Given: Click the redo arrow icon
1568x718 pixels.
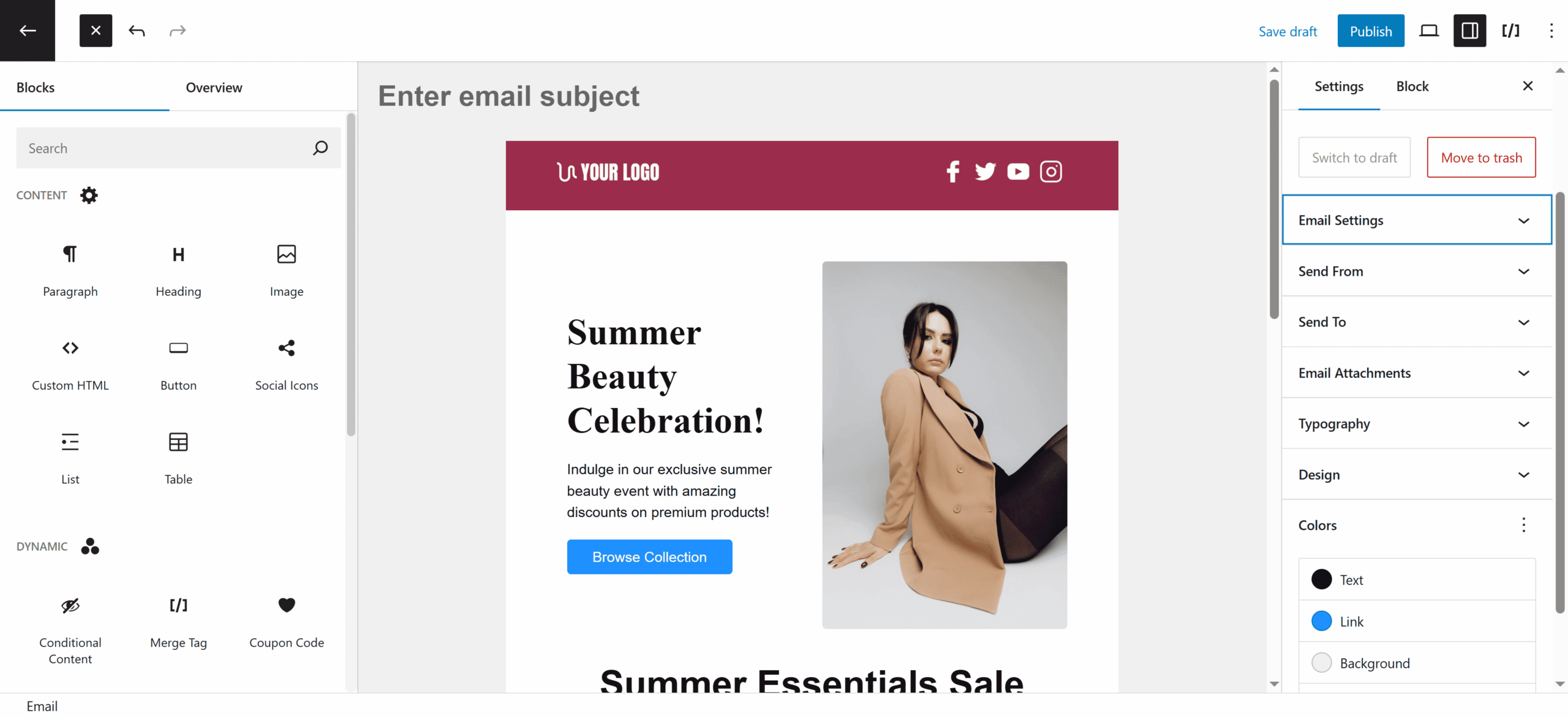Looking at the screenshot, I should (x=178, y=31).
